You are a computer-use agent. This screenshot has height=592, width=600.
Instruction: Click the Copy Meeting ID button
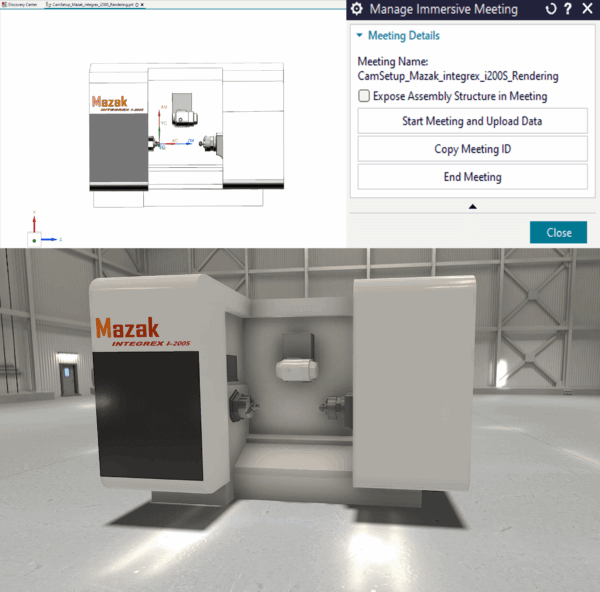coord(472,149)
